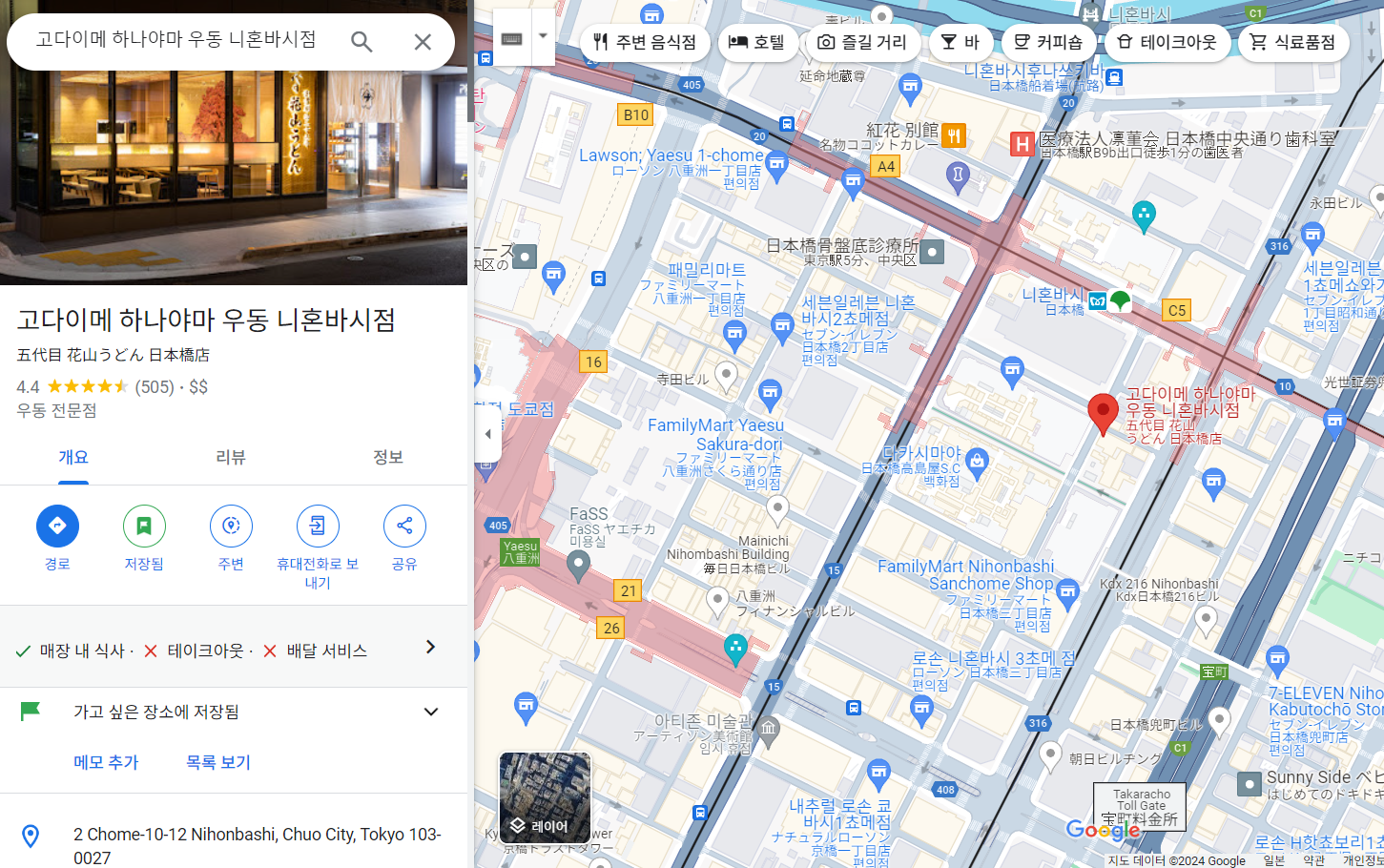Screen dimensions: 1384x868
Task: Filter by 주변 음식점 chip
Action: 645,43
